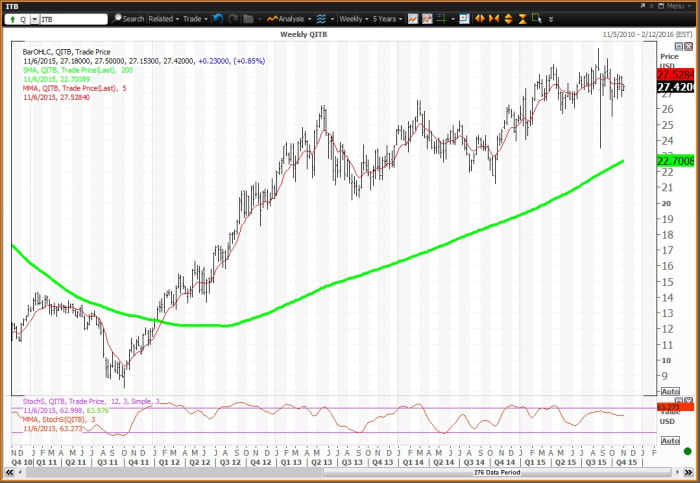Click the zoom region selection icon
This screenshot has width=700, height=483.
536,19
